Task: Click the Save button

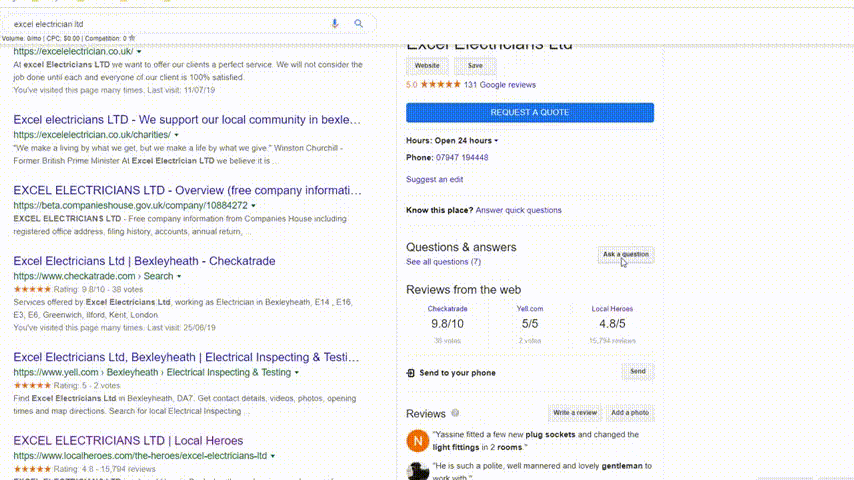Action: point(475,65)
